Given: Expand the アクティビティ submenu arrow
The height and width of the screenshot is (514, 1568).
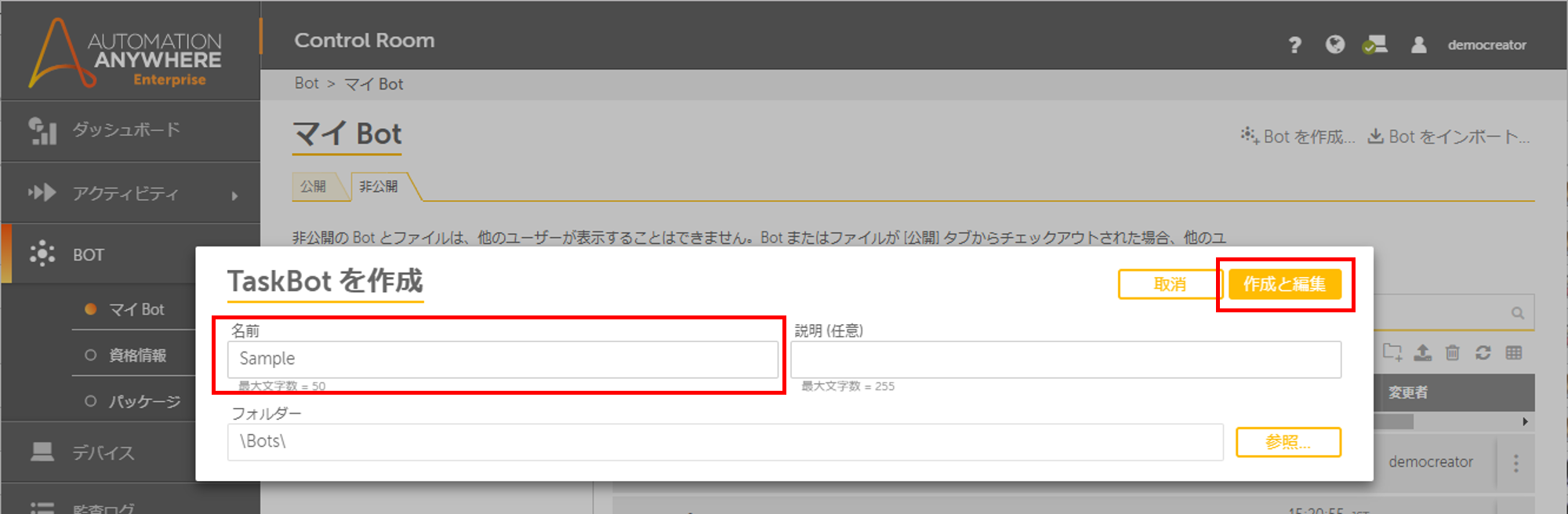Looking at the screenshot, I should 234,195.
